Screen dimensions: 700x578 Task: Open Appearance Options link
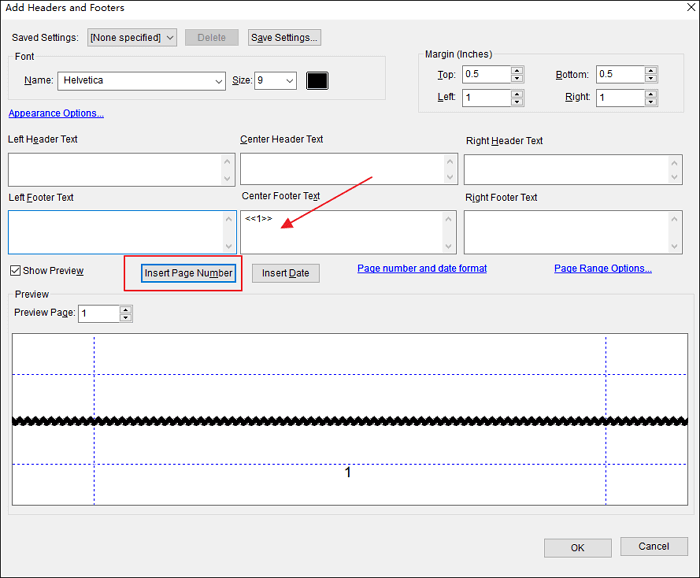click(56, 113)
